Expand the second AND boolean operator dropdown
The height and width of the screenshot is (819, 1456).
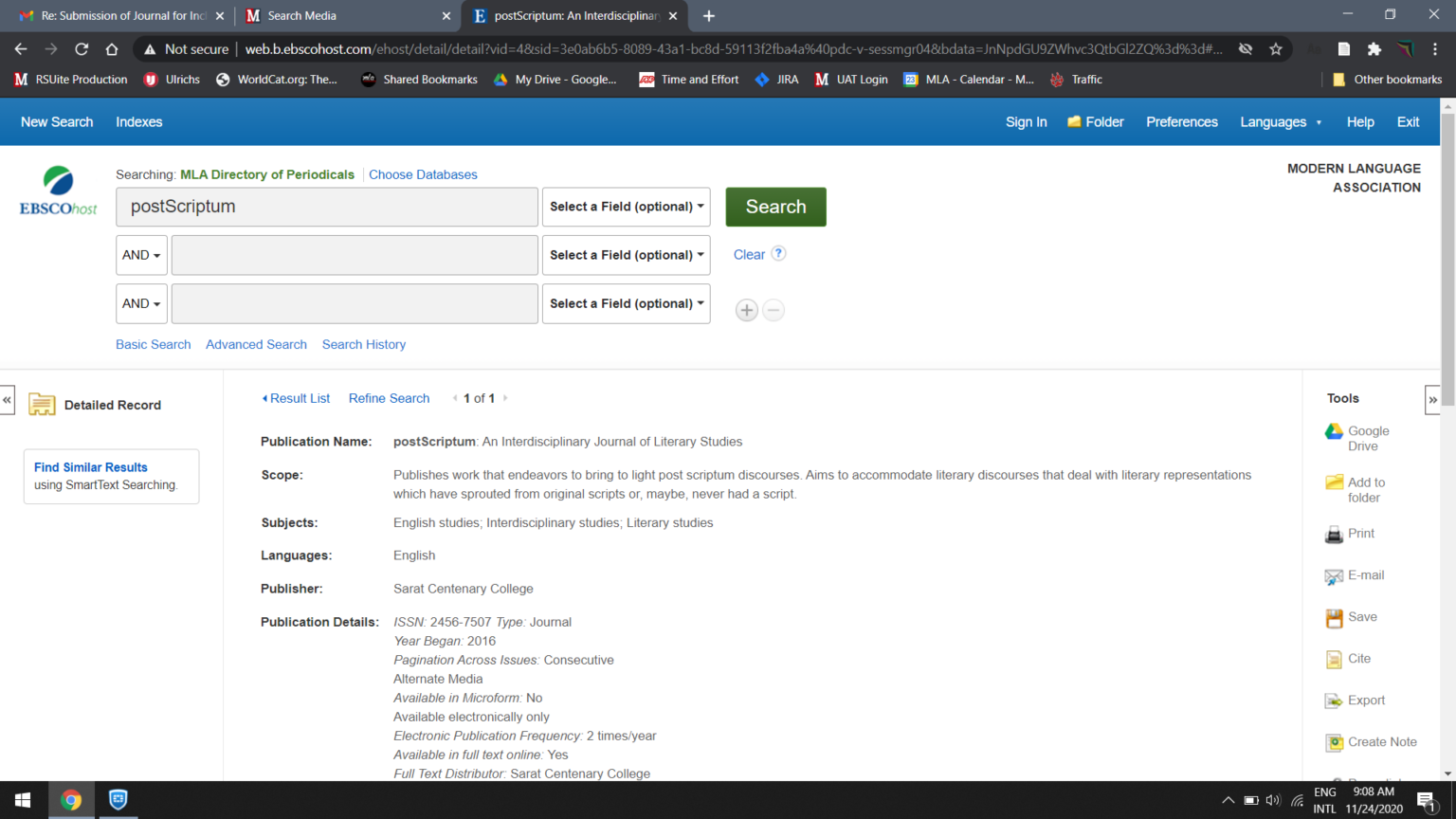tap(140, 303)
